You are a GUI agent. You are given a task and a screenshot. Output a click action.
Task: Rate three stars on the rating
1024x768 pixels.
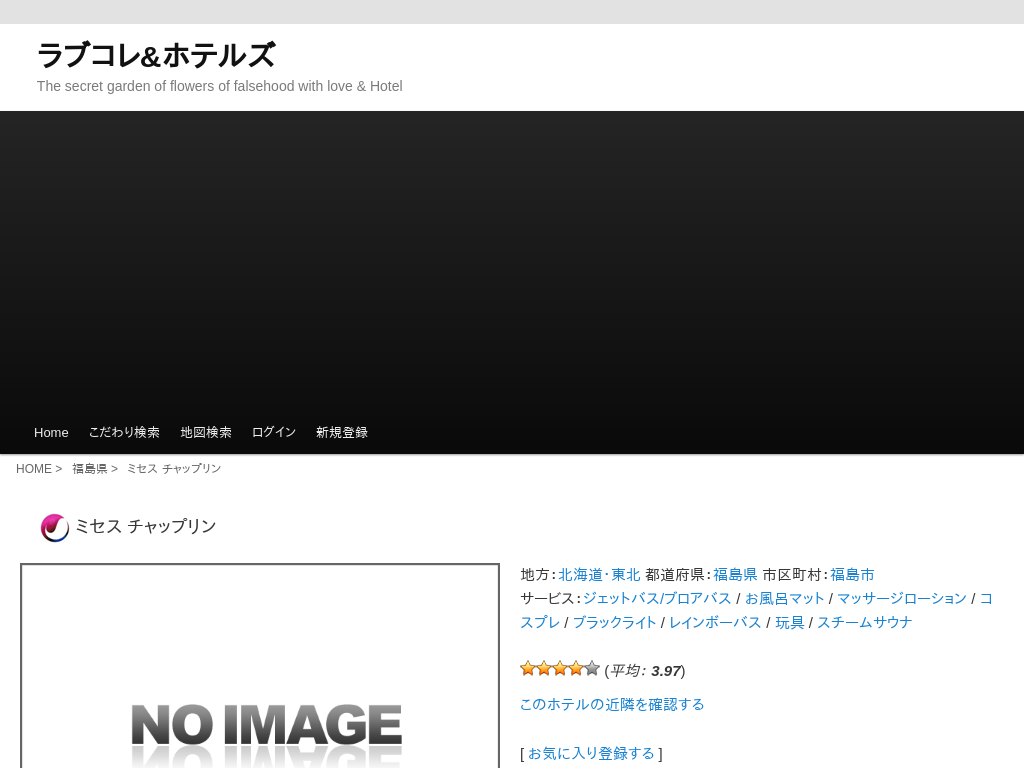coord(560,668)
